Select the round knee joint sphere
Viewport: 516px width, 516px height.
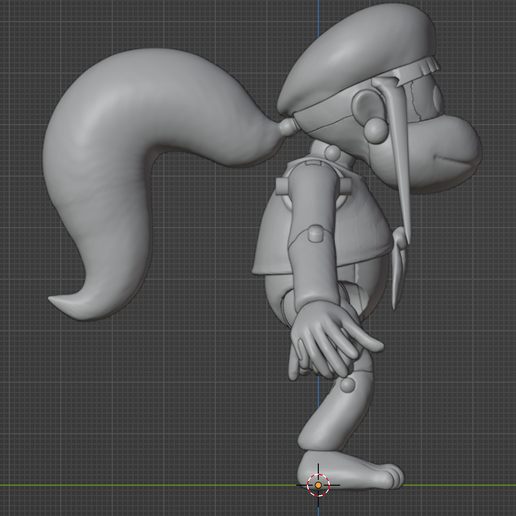click(348, 385)
